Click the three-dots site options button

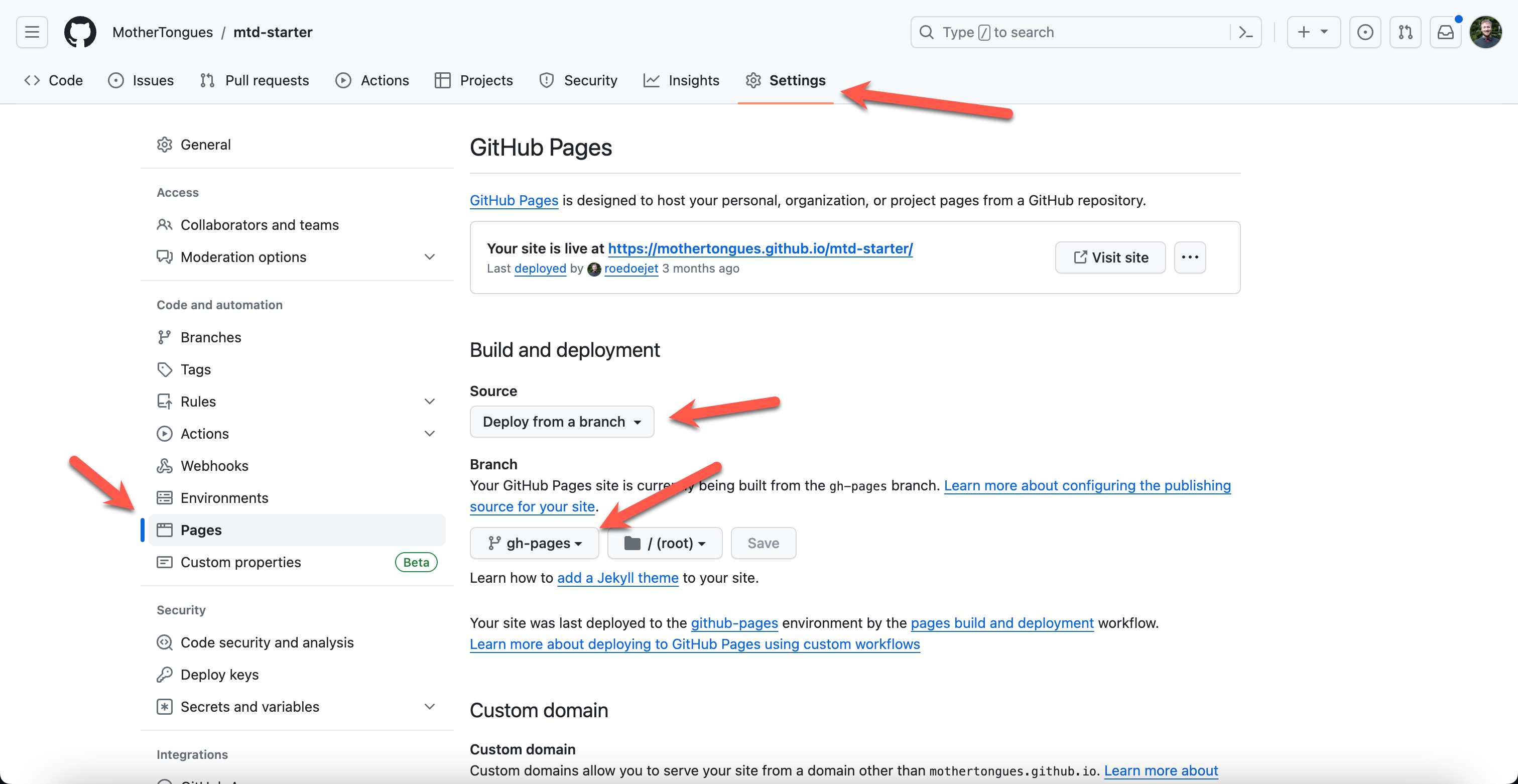tap(1189, 257)
